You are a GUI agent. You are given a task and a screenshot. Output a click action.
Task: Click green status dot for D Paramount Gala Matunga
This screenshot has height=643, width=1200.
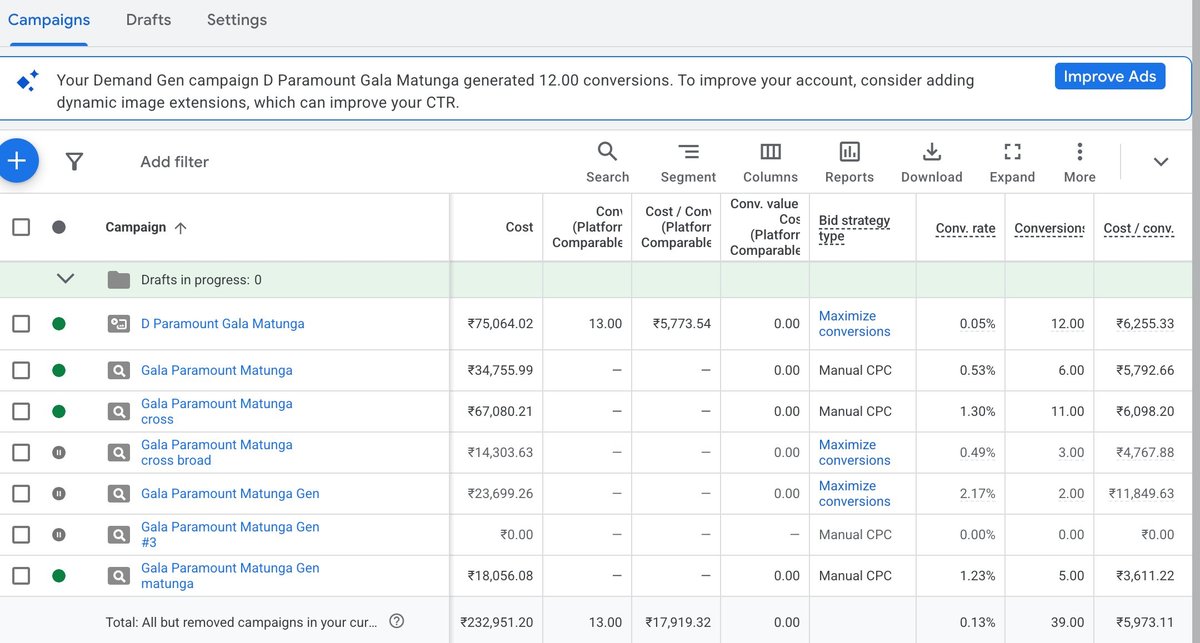pos(59,323)
